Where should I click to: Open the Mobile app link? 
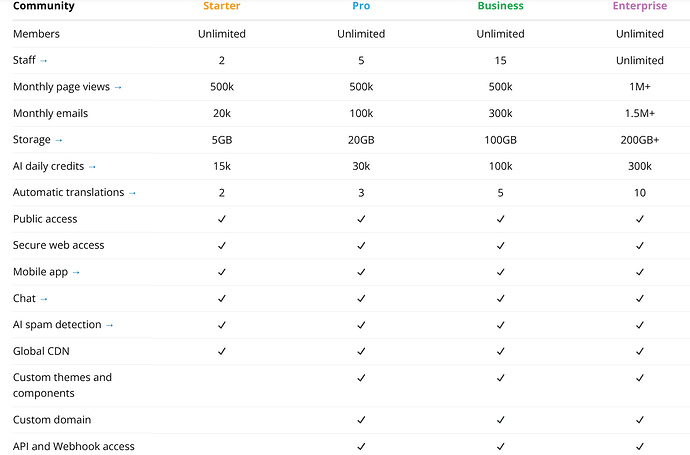(x=40, y=272)
